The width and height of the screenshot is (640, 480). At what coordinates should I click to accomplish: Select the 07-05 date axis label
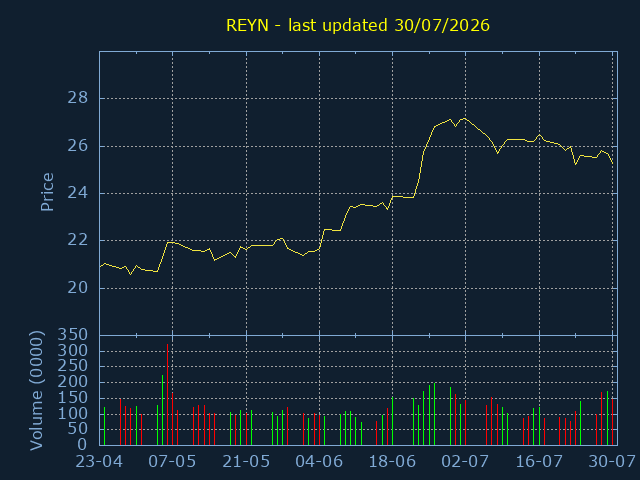pos(172,462)
